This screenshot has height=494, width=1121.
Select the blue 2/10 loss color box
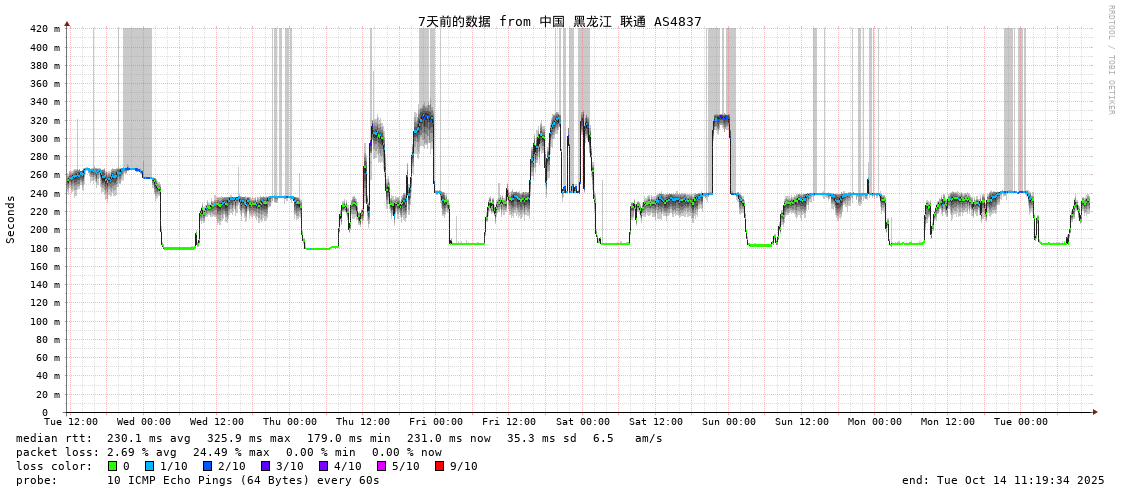tap(208, 466)
